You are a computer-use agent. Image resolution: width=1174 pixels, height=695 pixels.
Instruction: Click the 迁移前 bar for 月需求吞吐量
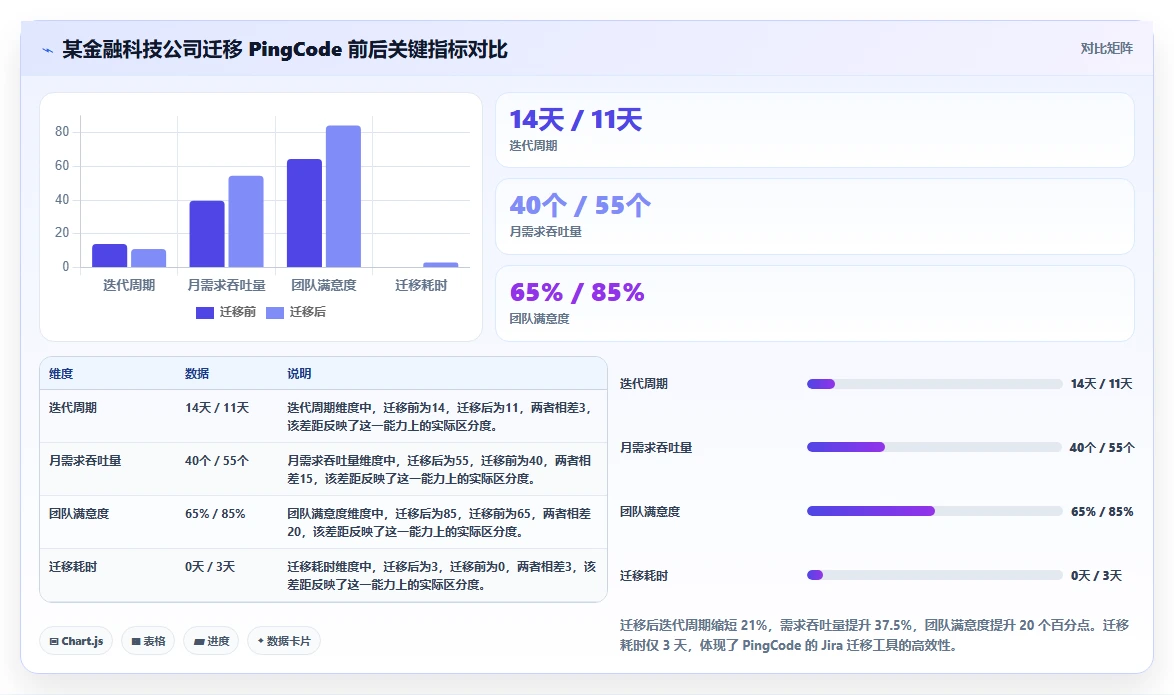207,234
